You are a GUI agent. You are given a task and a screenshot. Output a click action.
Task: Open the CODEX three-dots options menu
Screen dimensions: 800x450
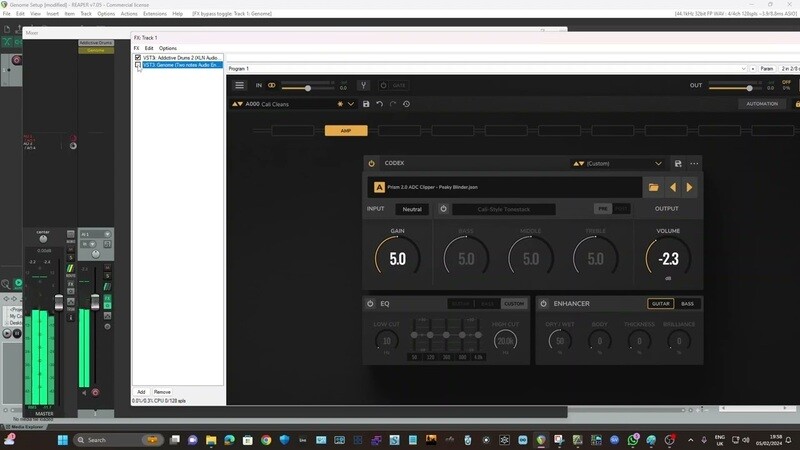(x=694, y=164)
